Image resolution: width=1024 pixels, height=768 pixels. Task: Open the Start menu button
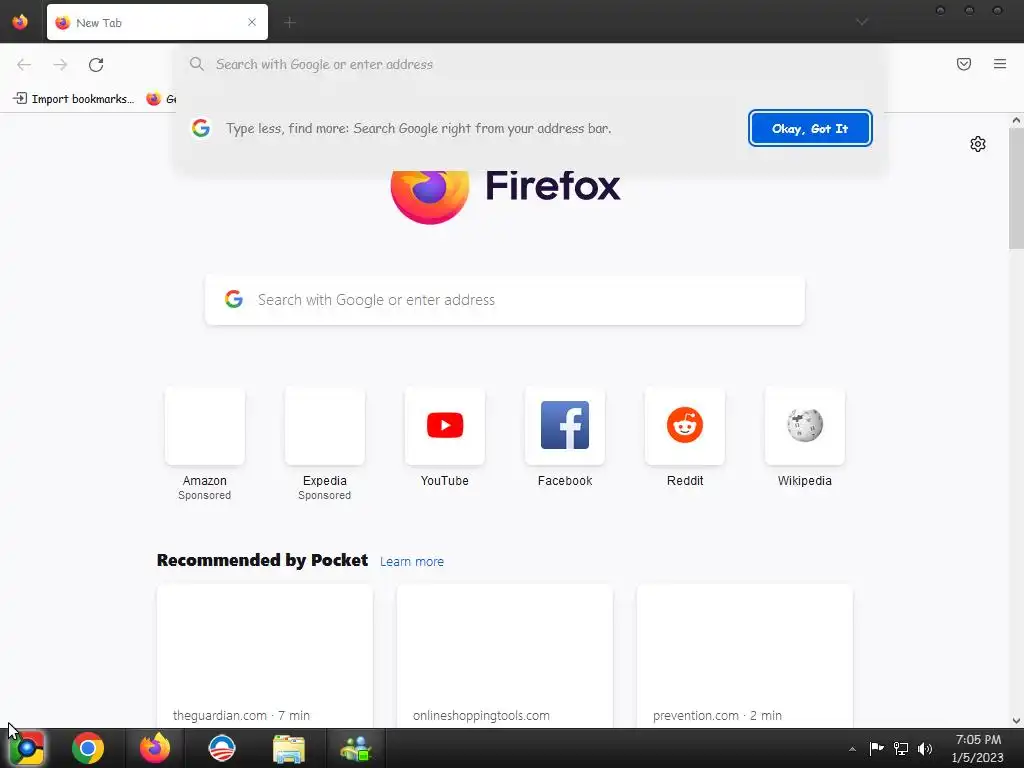(x=26, y=748)
